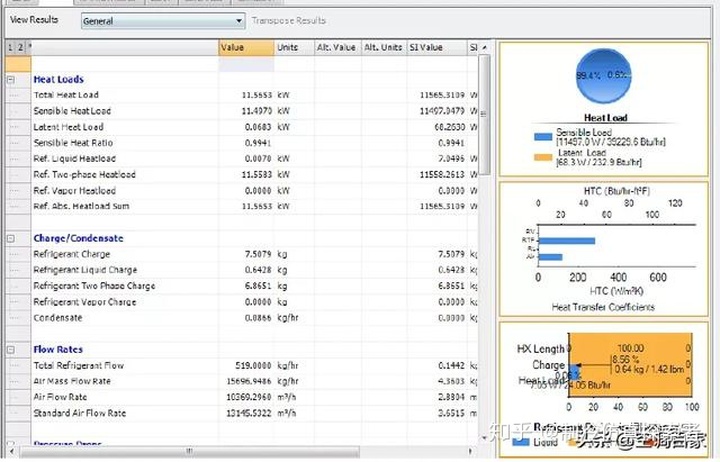Select the Ref. Liquid Heatload row label
The width and height of the screenshot is (720, 462).
click(74, 159)
